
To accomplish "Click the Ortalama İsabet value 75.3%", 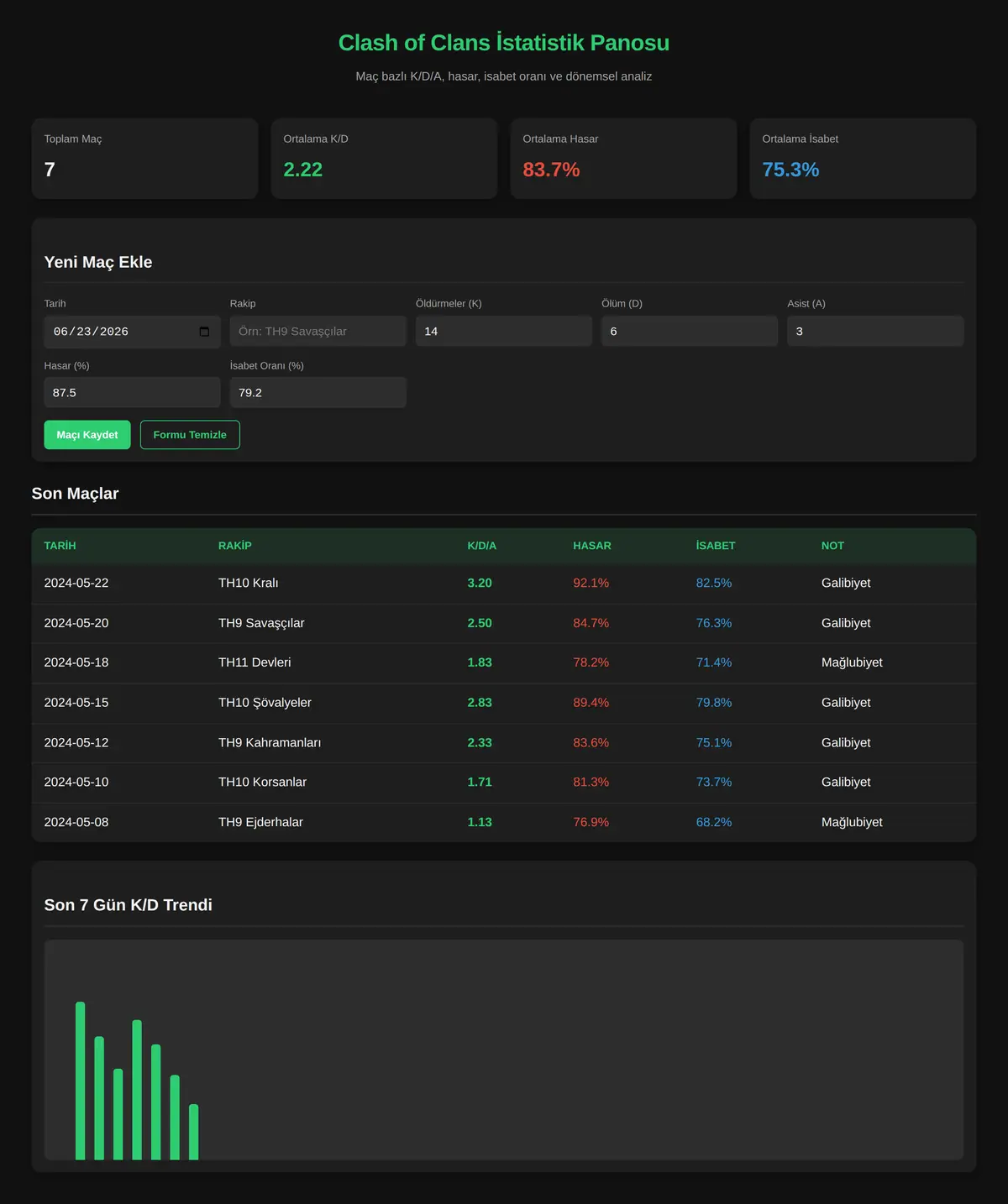I will pyautogui.click(x=790, y=170).
